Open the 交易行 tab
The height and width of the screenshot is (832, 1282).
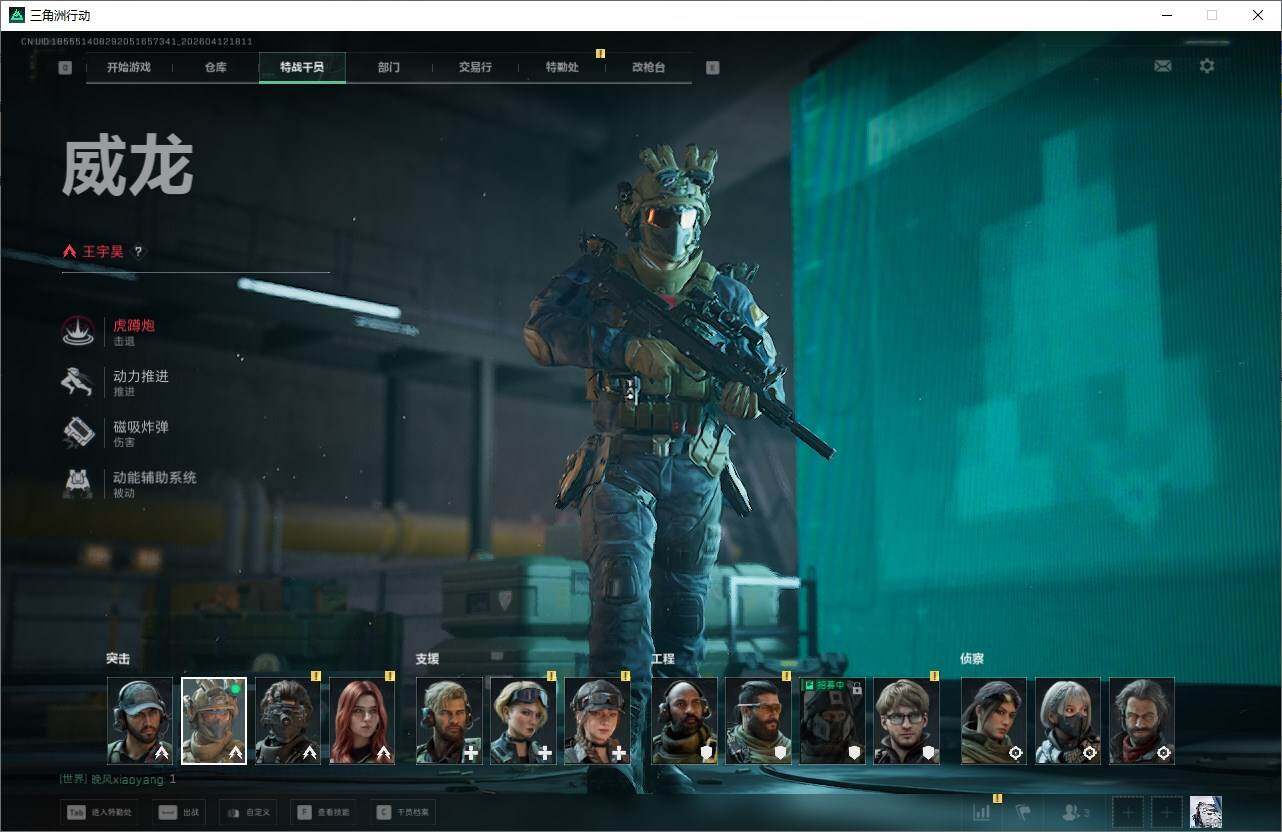(475, 67)
